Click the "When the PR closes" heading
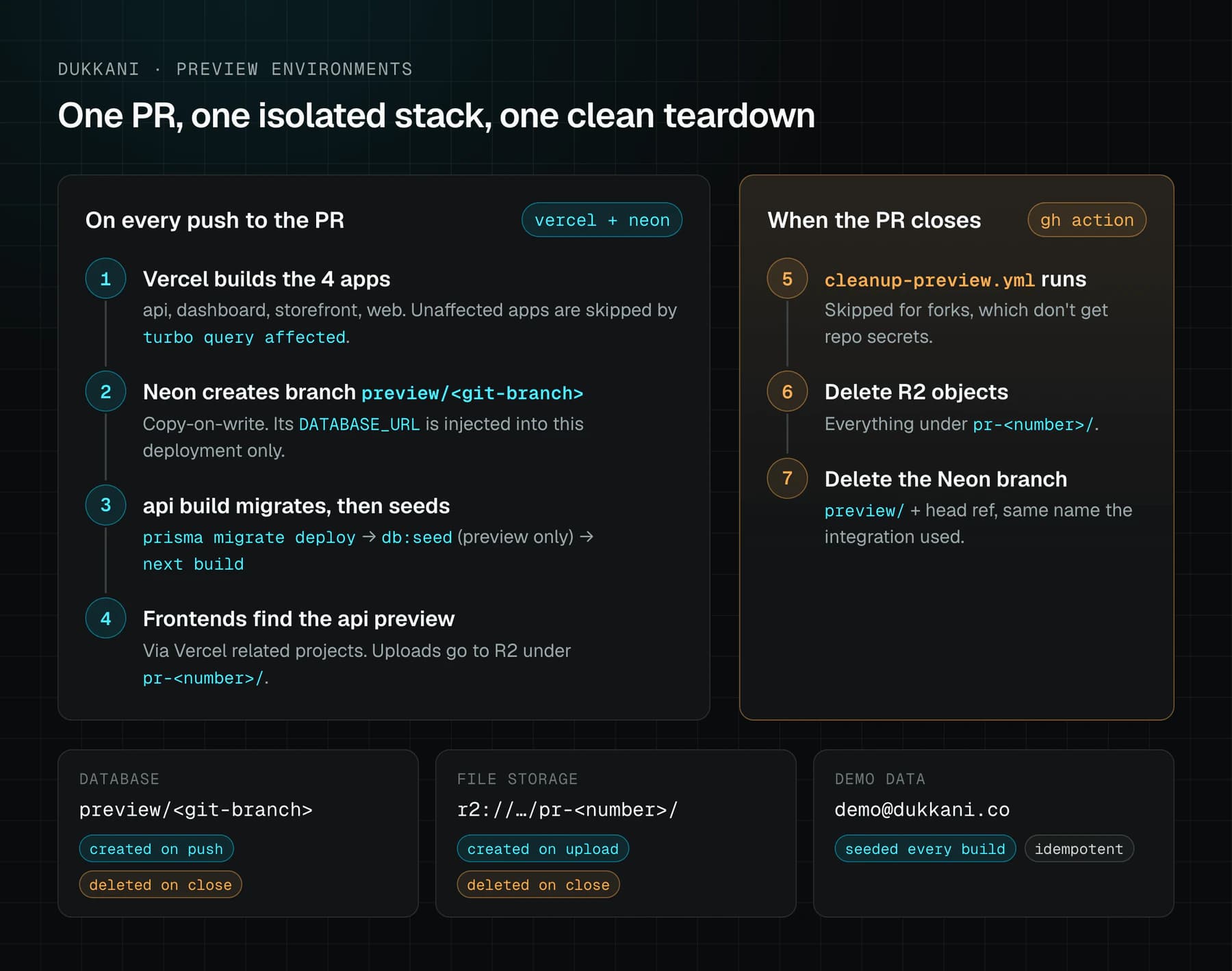Image resolution: width=1232 pixels, height=971 pixels. [874, 220]
